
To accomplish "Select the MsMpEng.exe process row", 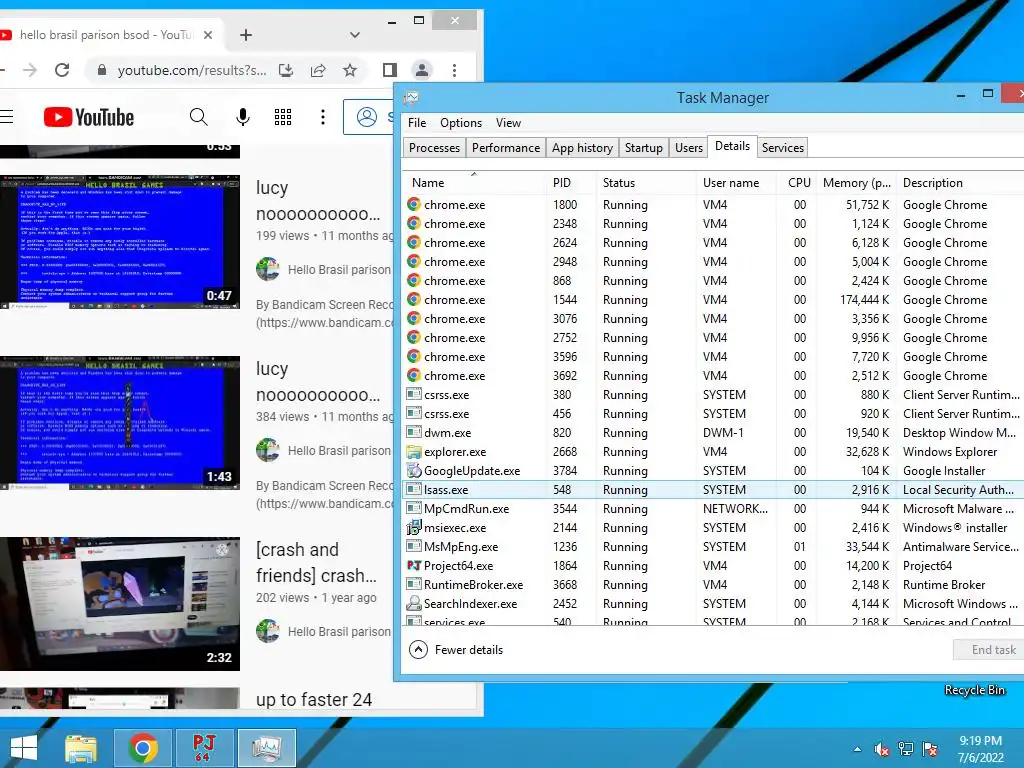I will tap(713, 547).
